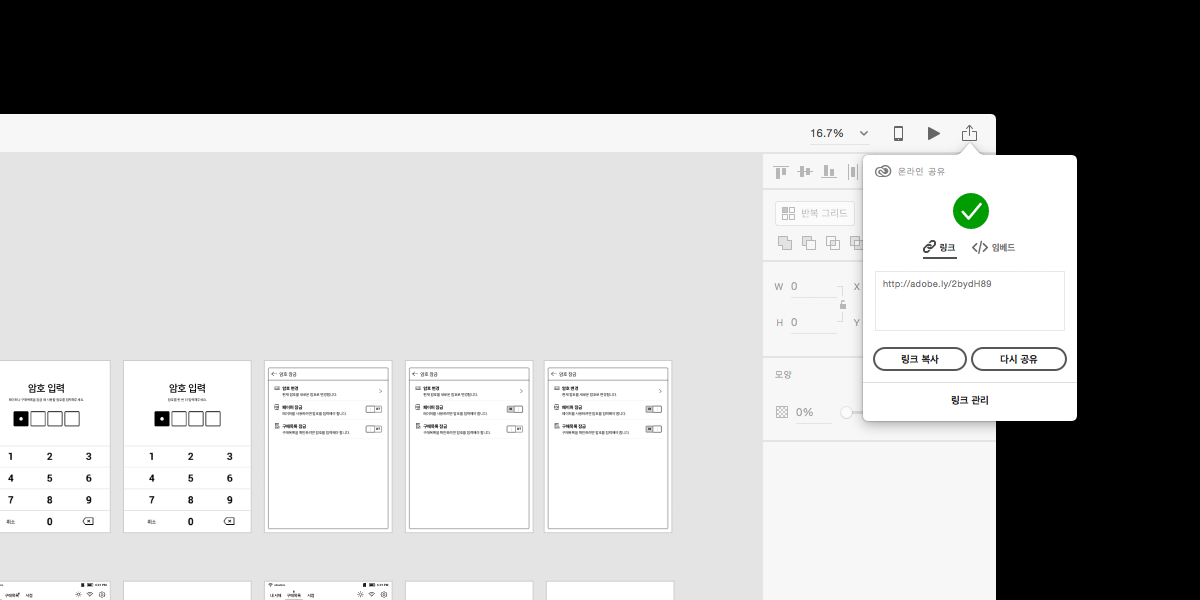Open the 16.7% zoom level dropdown
Viewport: 1200px width, 600px height.
pos(863,133)
